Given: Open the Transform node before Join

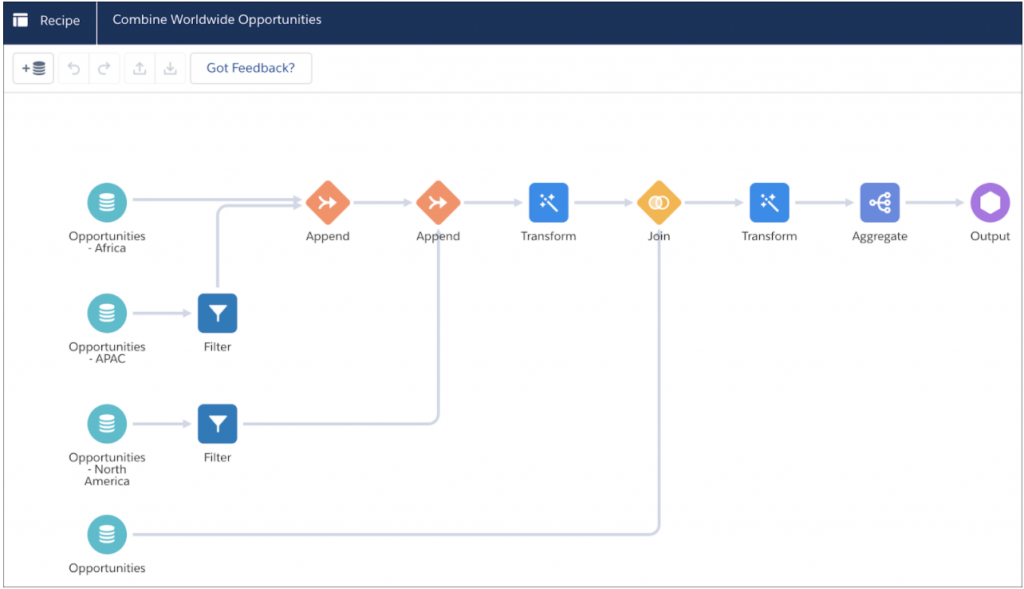Looking at the screenshot, I should click(549, 202).
